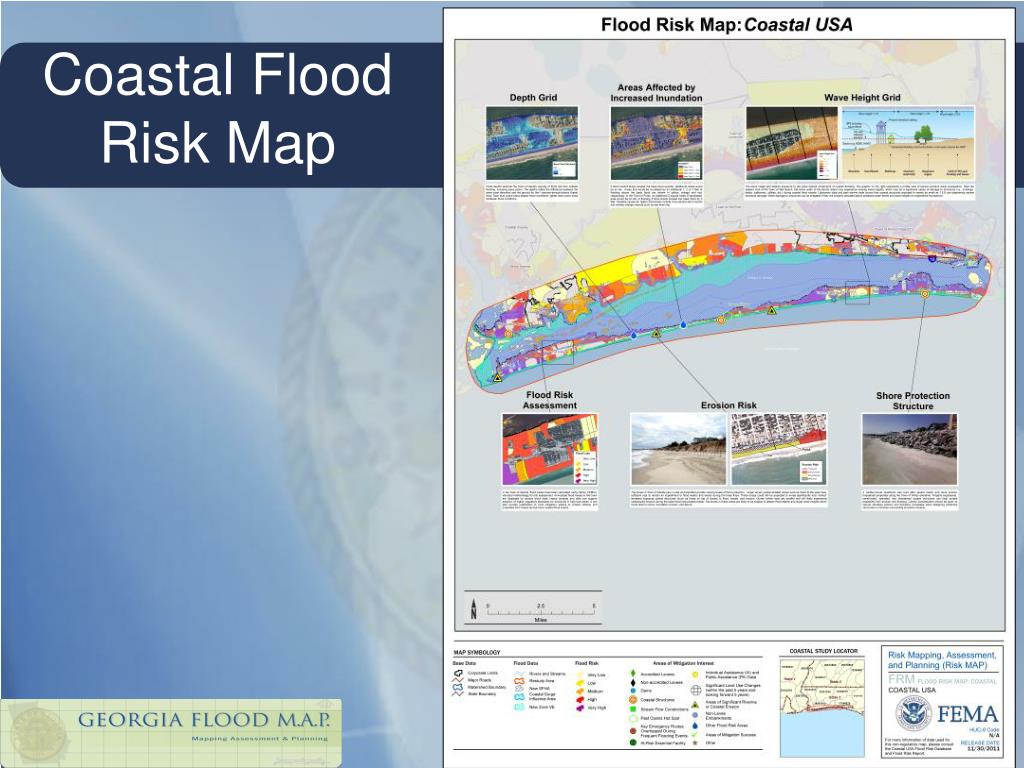This screenshot has width=1024, height=768.
Task: Click the 'Shore Protection Structure' label
Action: (x=913, y=400)
